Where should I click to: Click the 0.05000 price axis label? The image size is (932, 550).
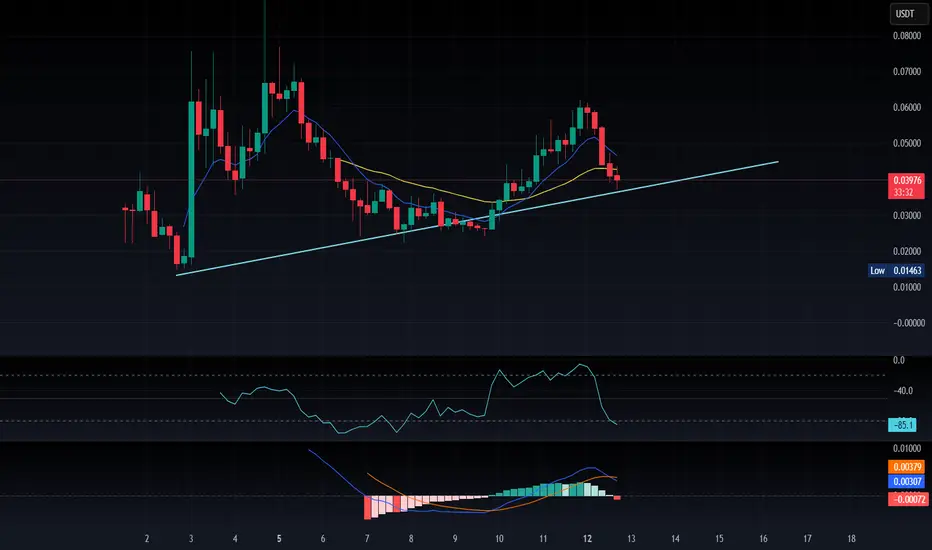pyautogui.click(x=906, y=143)
